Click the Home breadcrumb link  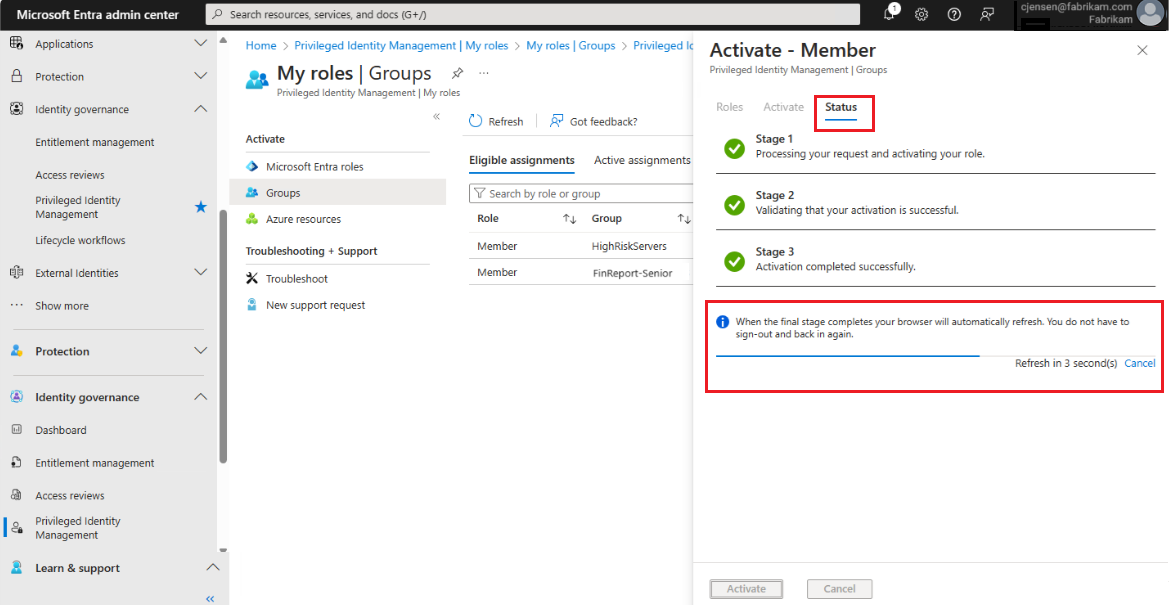tap(261, 46)
